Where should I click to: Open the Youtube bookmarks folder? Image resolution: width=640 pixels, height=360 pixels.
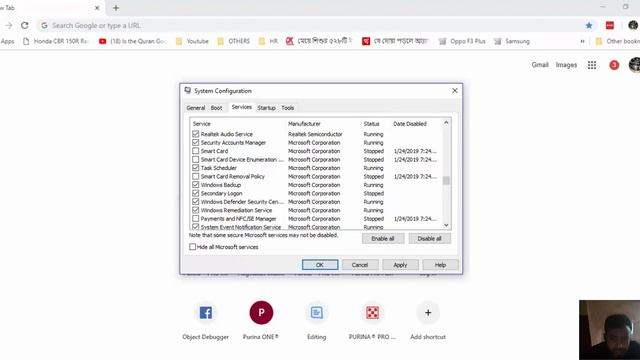[x=192, y=41]
